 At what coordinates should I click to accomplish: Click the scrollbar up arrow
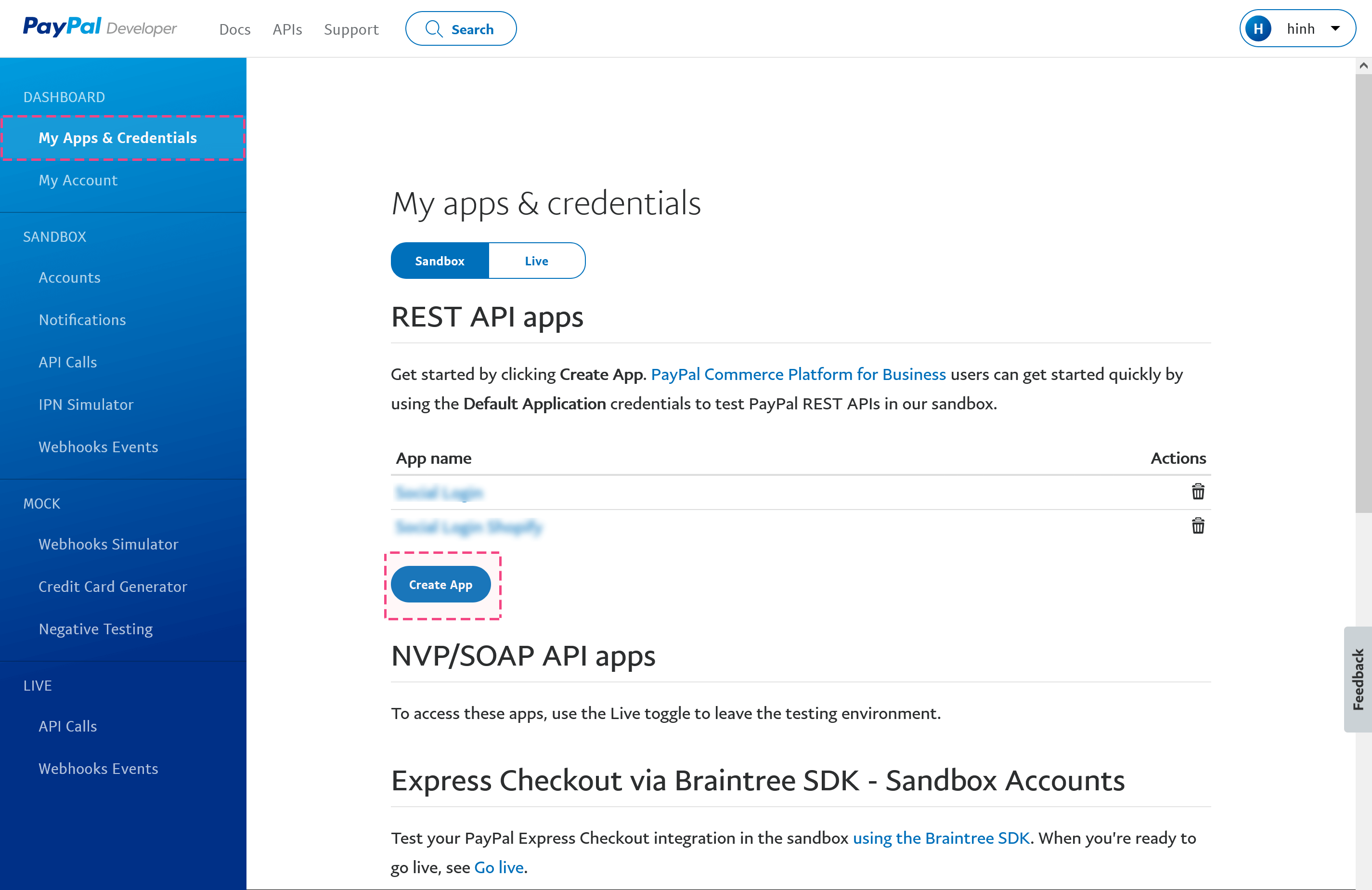1363,66
